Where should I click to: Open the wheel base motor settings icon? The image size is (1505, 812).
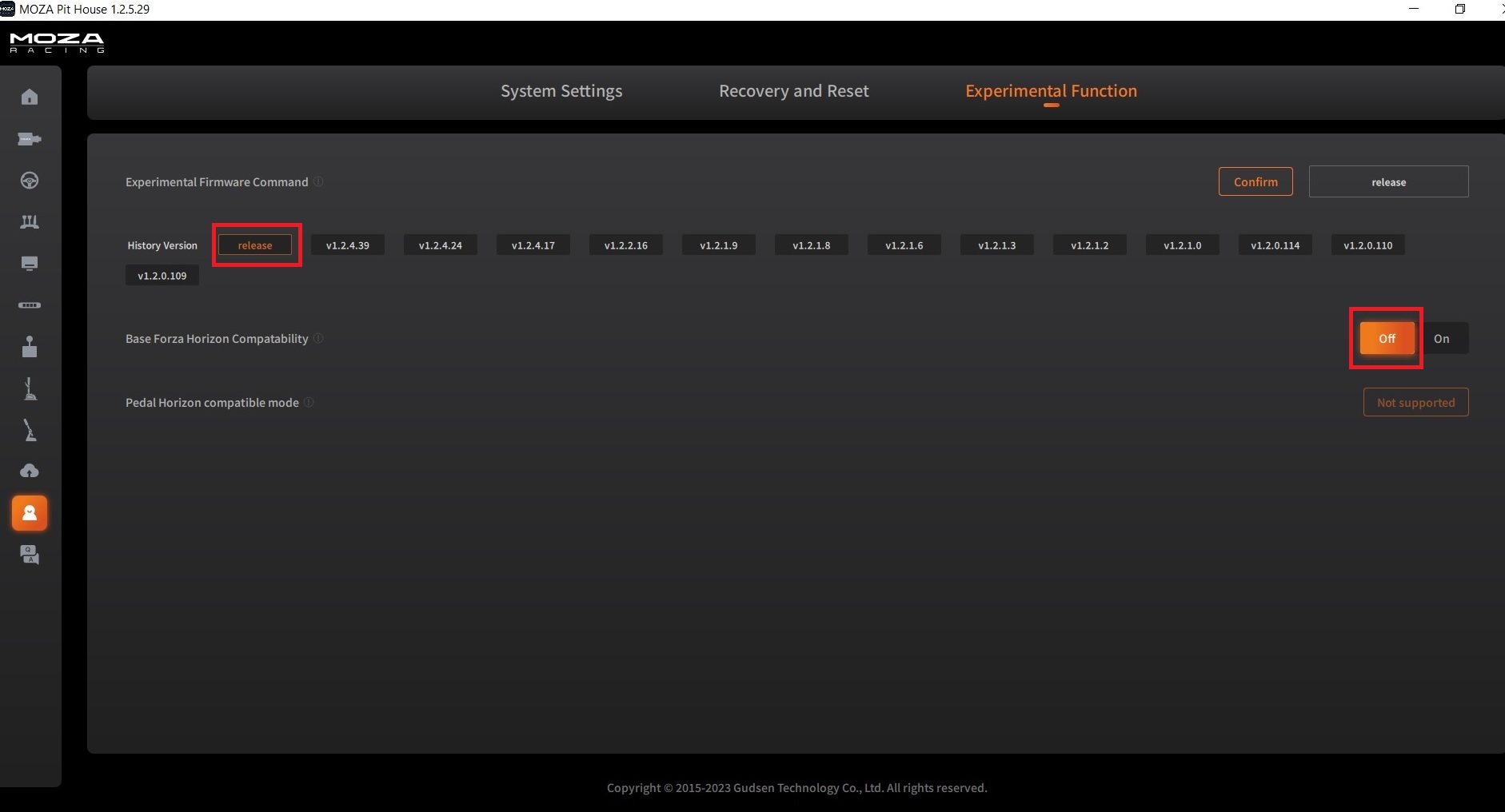point(30,139)
